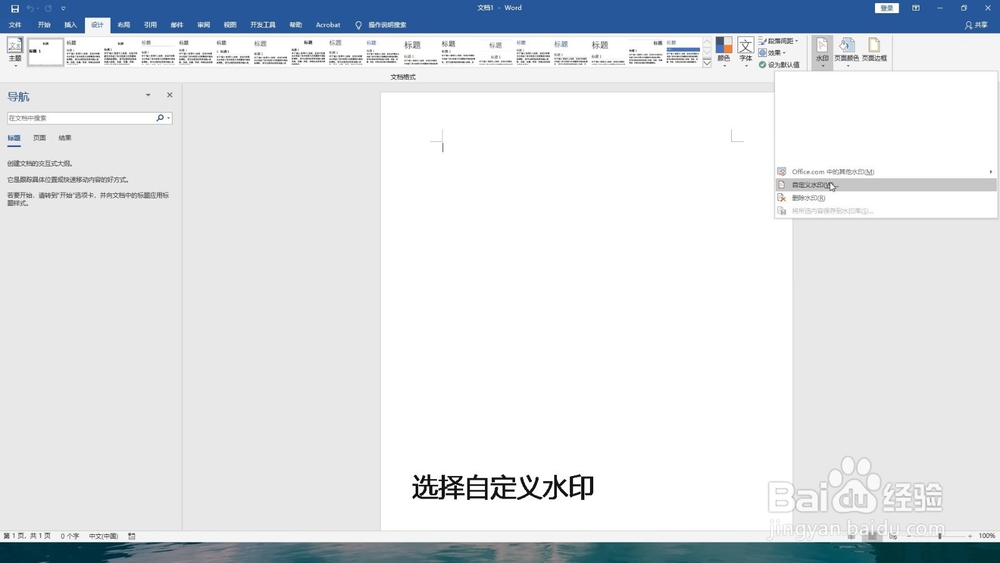The width and height of the screenshot is (1000, 563).
Task: Open Office.com 中的其他水印 submenu
Action: [886, 172]
